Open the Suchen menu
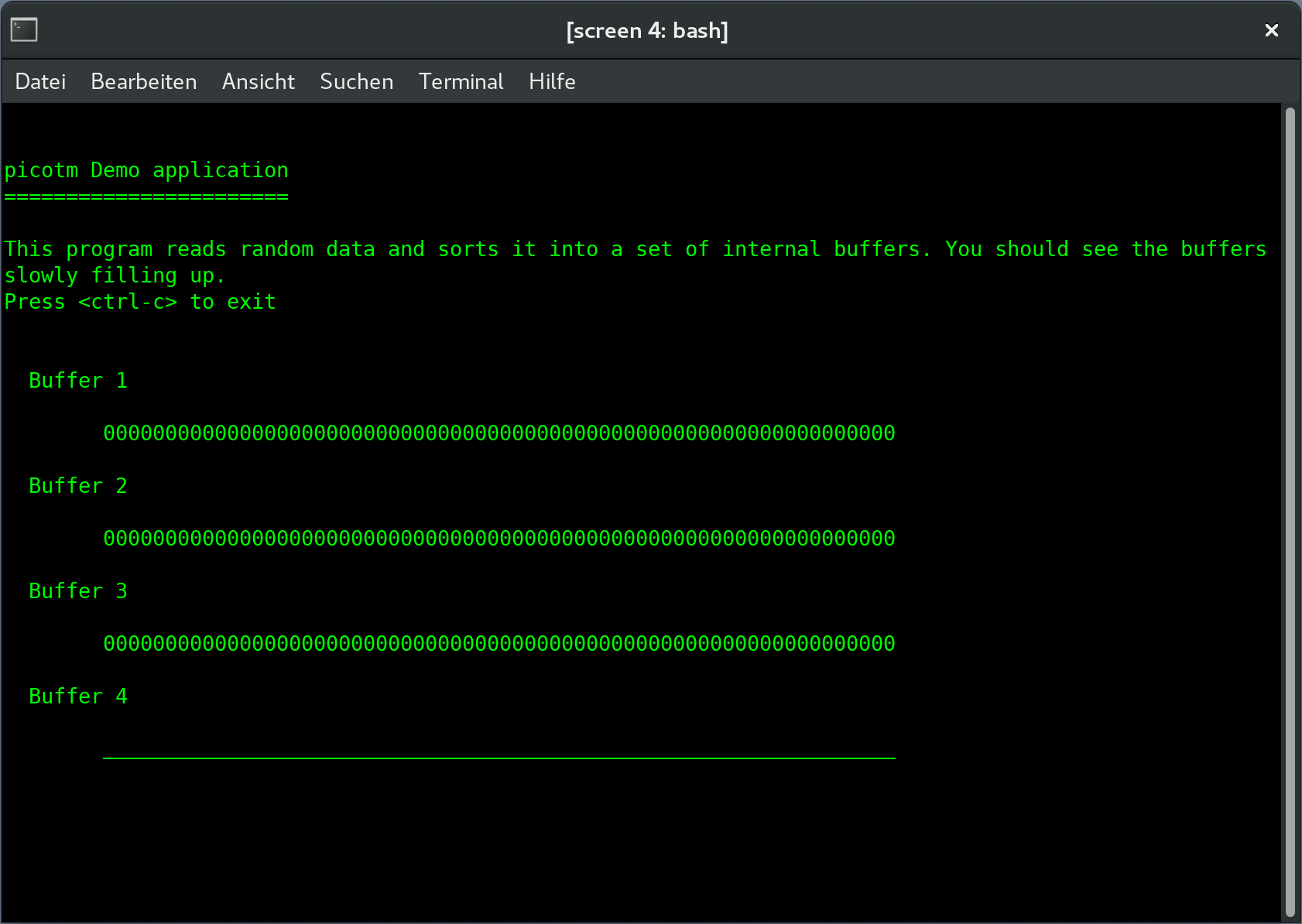This screenshot has height=924, width=1302. 357,81
